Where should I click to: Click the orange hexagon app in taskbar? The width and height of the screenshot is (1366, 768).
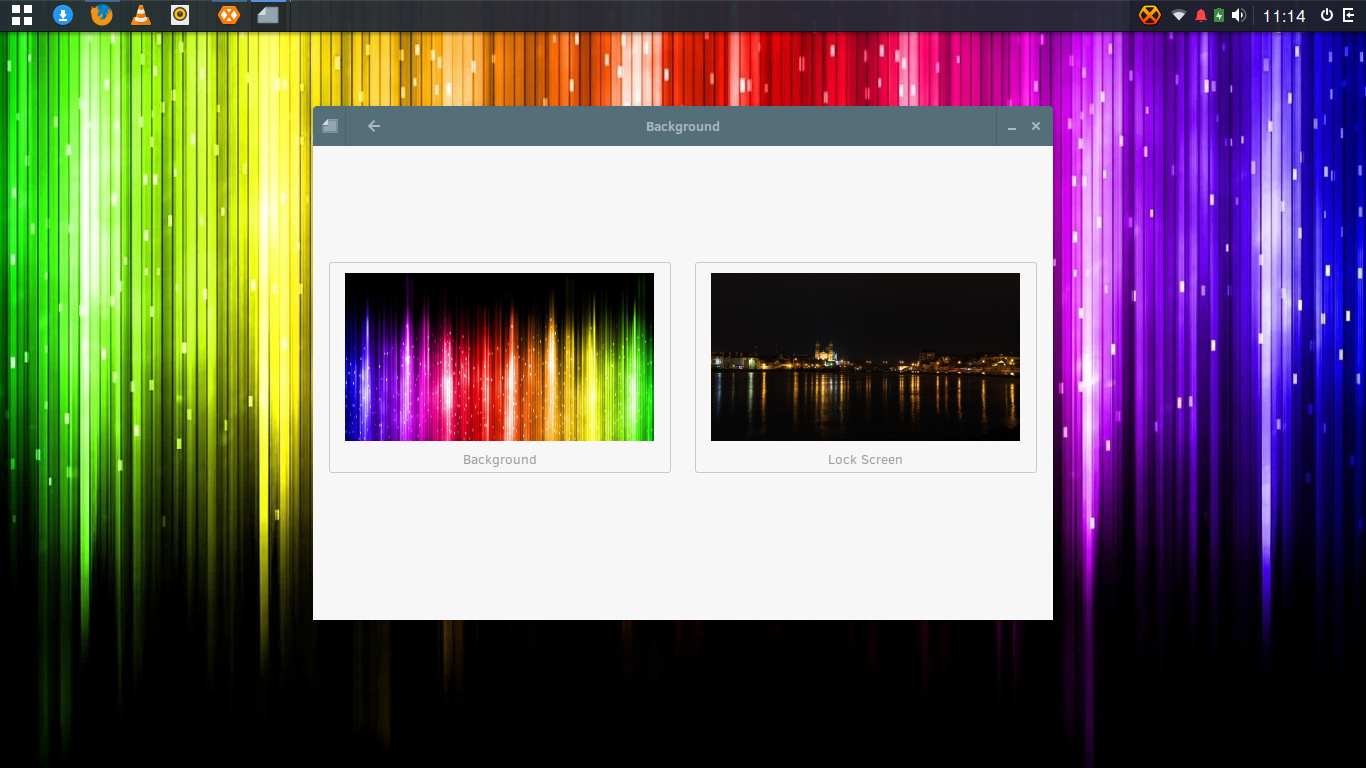[229, 15]
